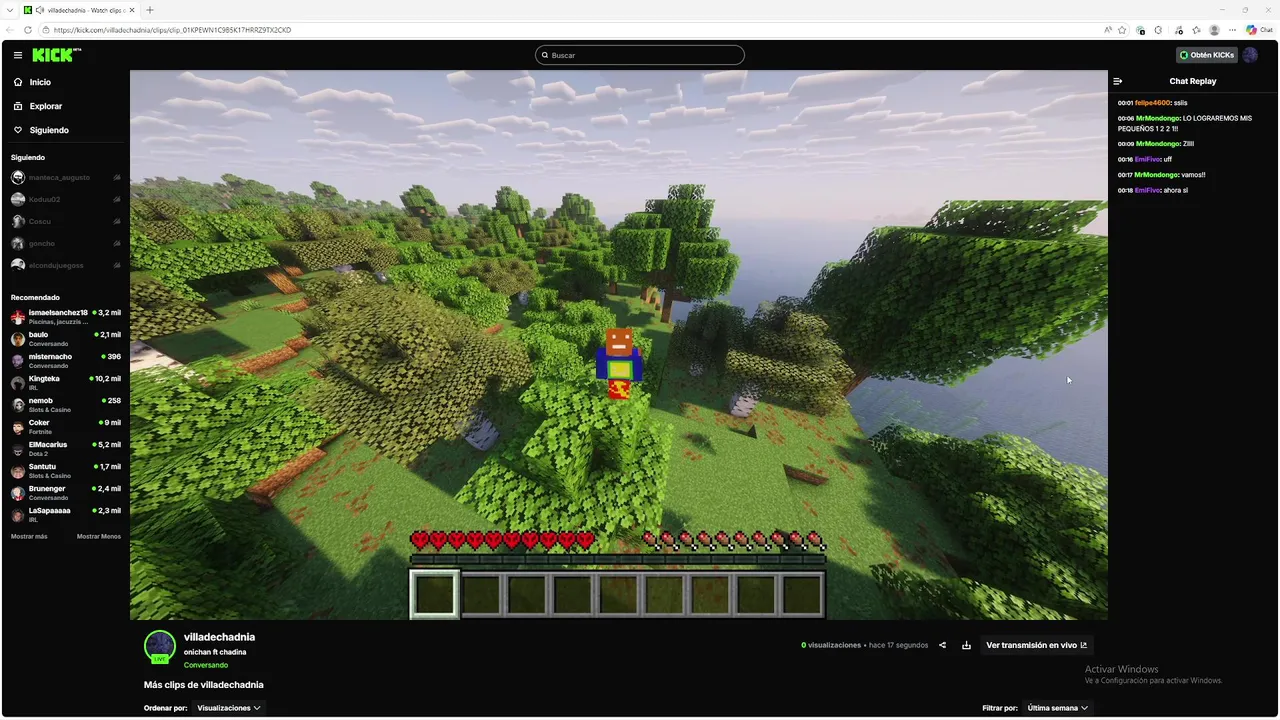Open the user profile avatar menu
Viewport: 1280px width, 720px height.
pyautogui.click(x=1250, y=55)
